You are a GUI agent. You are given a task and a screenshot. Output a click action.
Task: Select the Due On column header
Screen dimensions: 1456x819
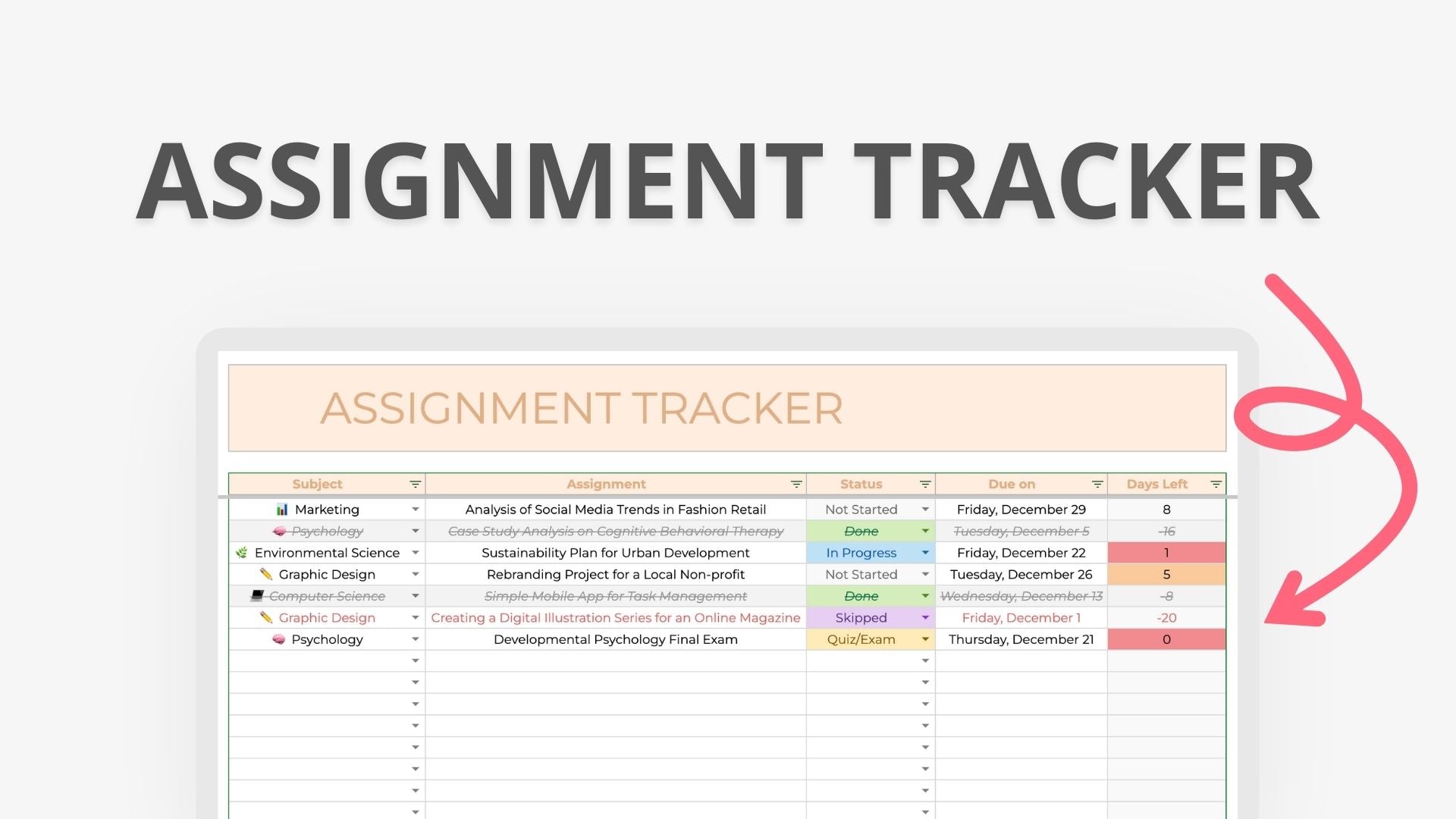point(1014,483)
